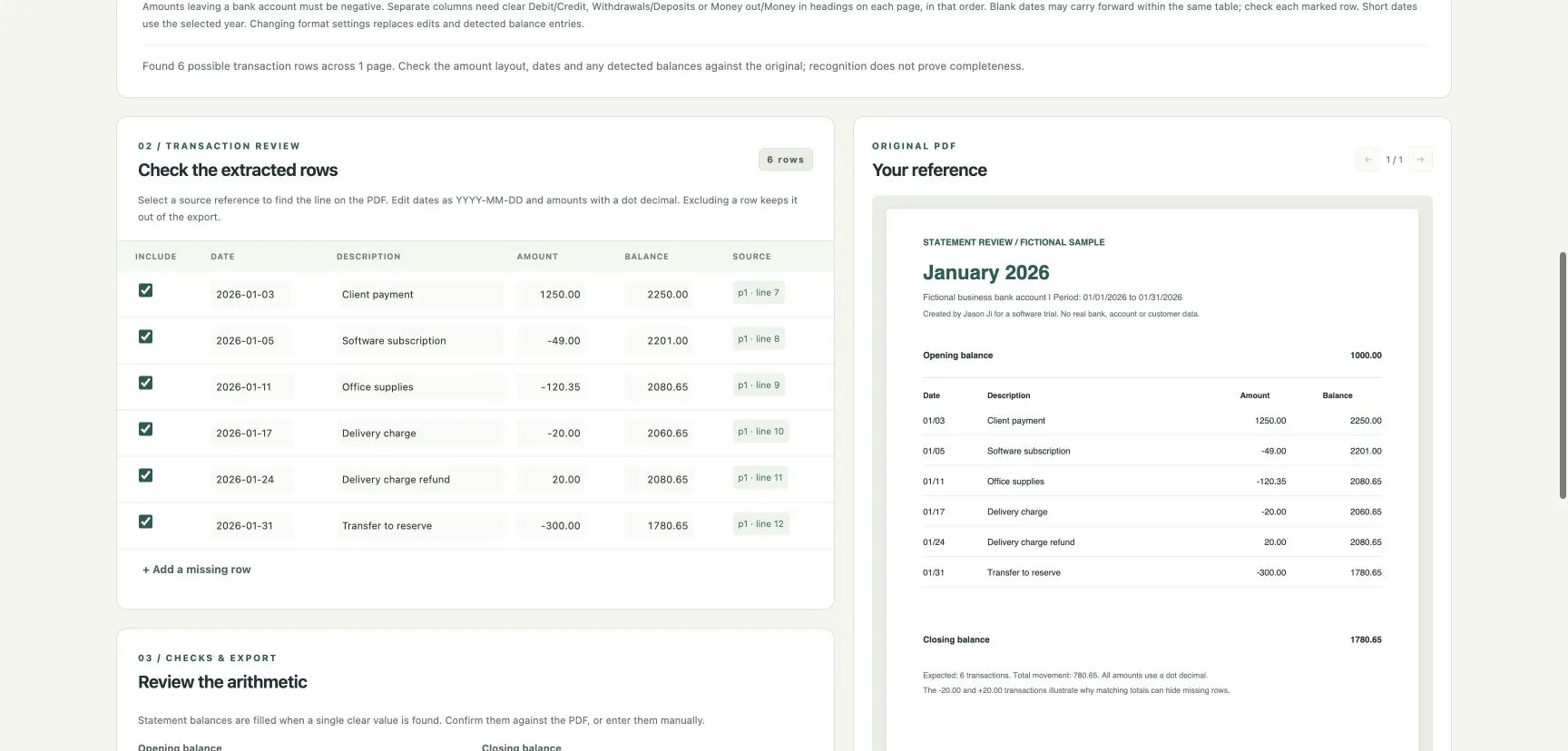Edit the balance field 1780.65
Screen dimensions: 1568x751
(660, 526)
